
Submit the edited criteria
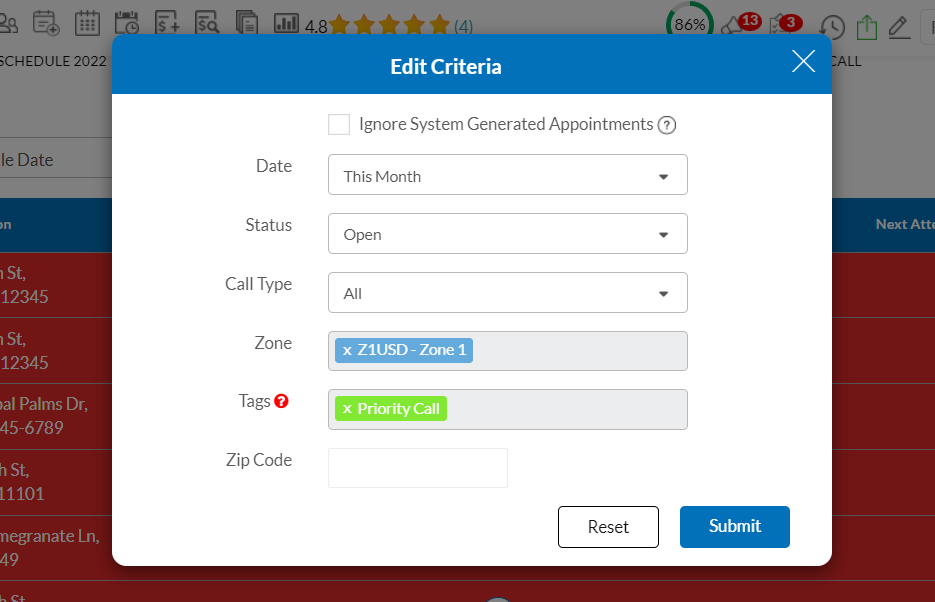pos(734,527)
